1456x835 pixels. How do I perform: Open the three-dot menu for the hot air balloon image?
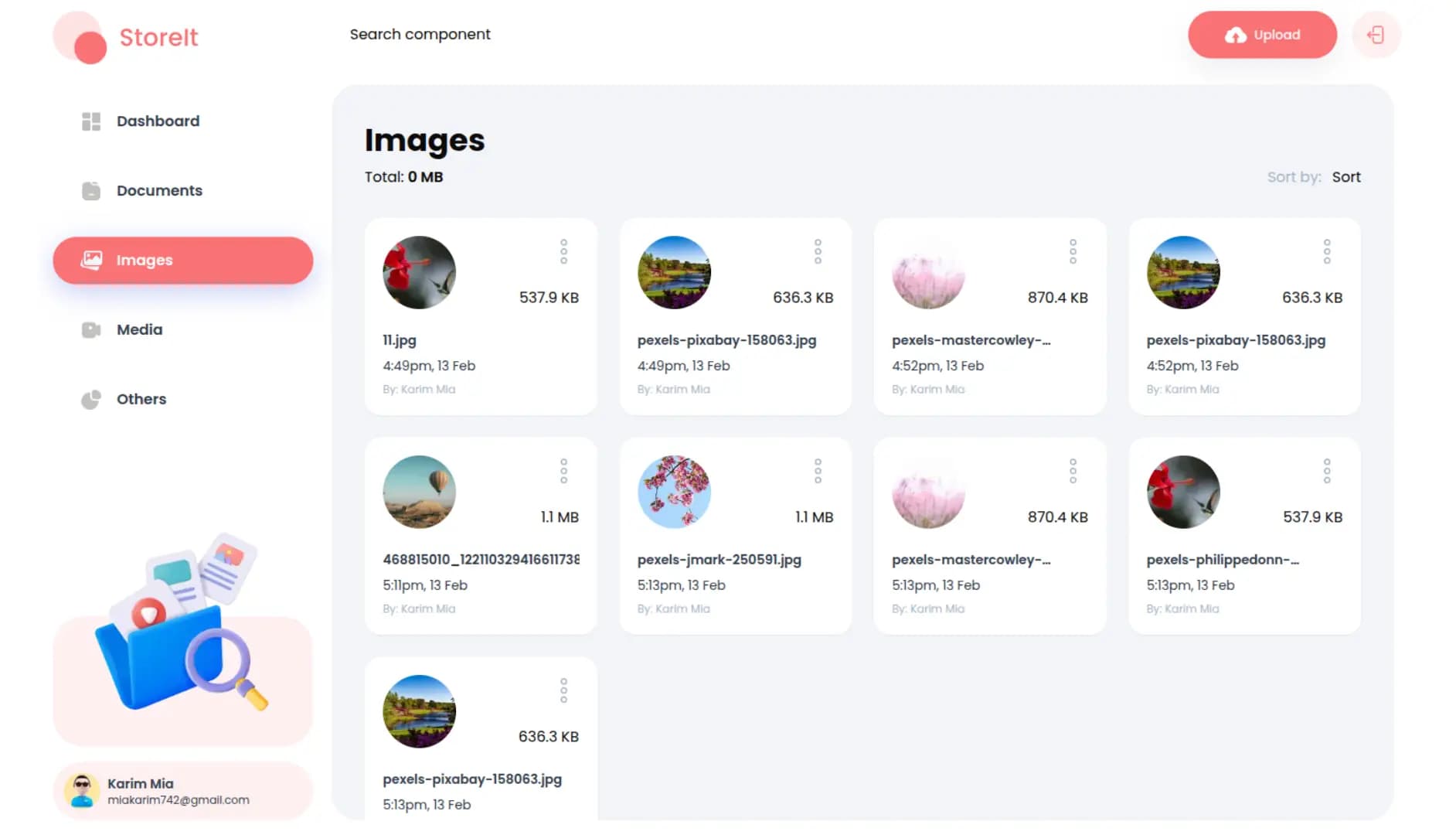[x=563, y=471]
